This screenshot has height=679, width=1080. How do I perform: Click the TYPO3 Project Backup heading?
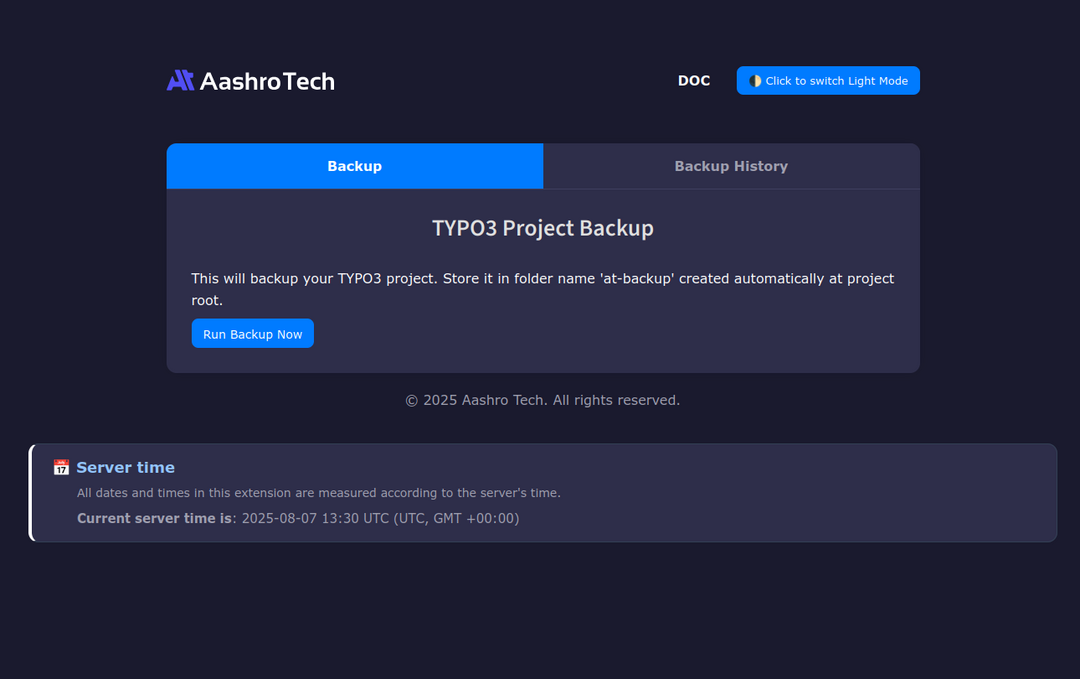(x=543, y=228)
